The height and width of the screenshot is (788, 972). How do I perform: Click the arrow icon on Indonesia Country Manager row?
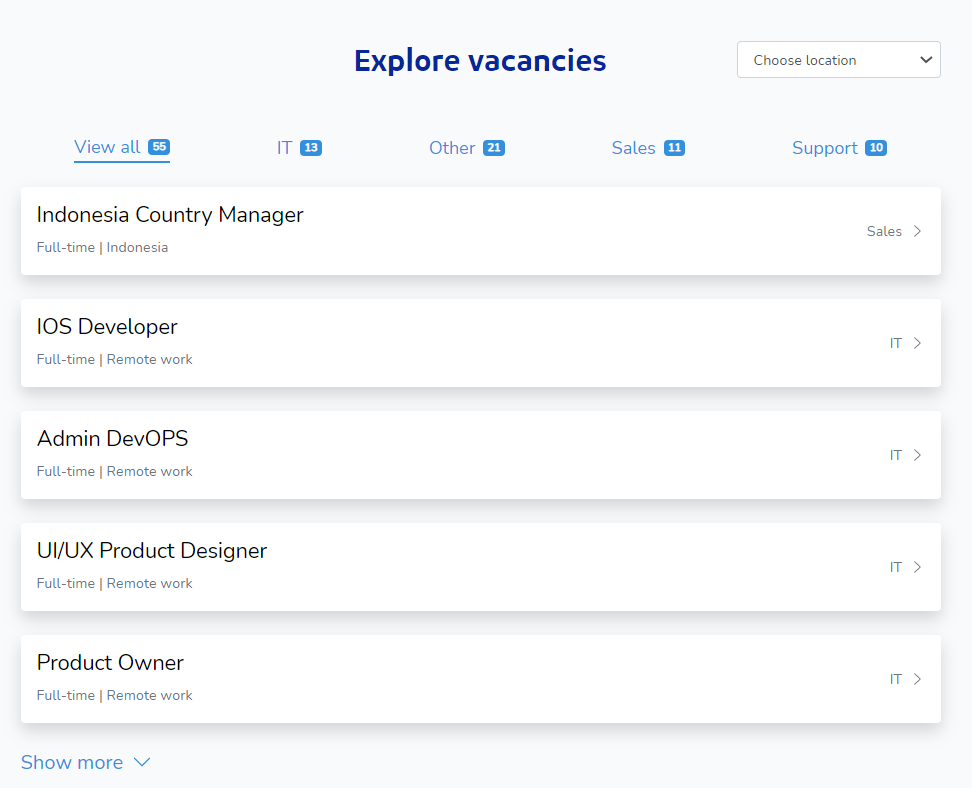[x=917, y=231]
